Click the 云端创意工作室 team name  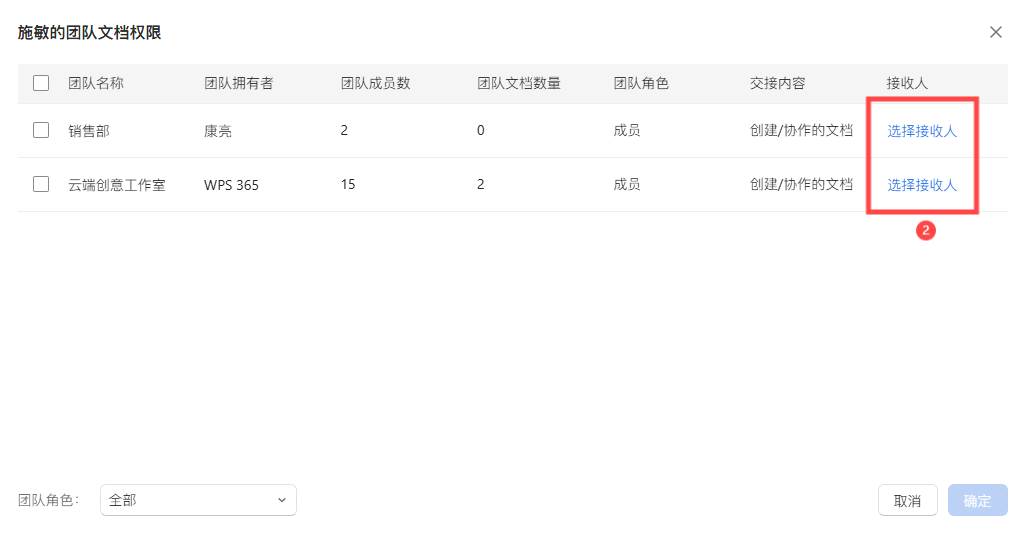point(116,185)
